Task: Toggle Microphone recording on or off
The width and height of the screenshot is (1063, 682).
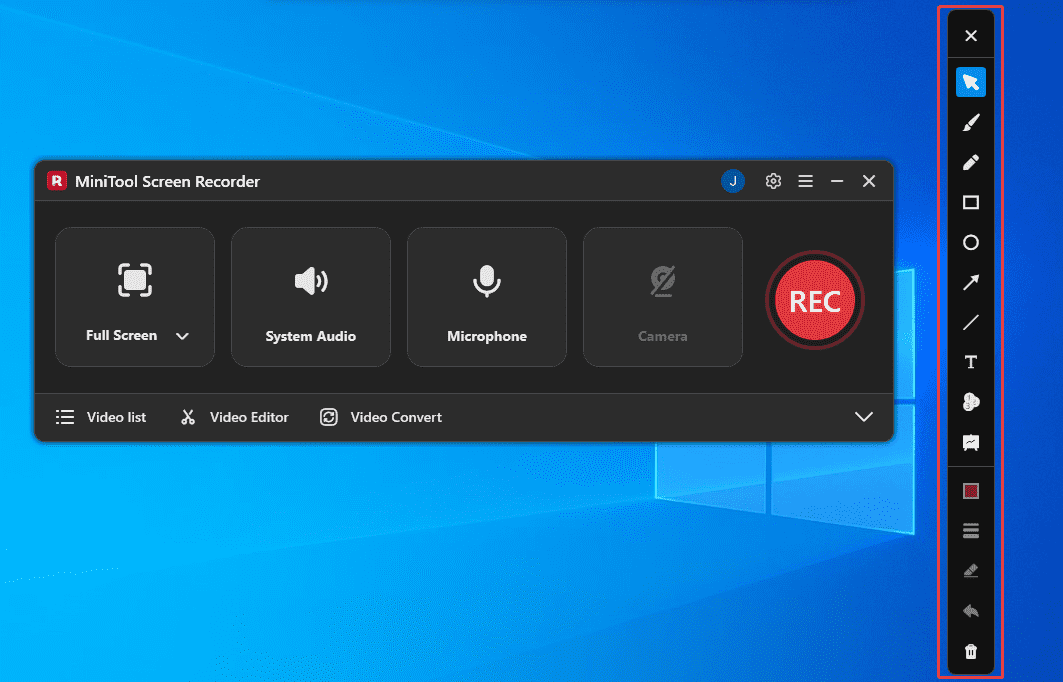Action: (x=486, y=296)
